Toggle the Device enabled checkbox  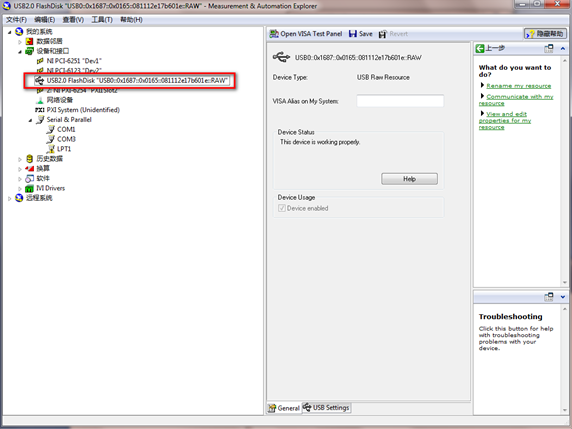[x=282, y=208]
